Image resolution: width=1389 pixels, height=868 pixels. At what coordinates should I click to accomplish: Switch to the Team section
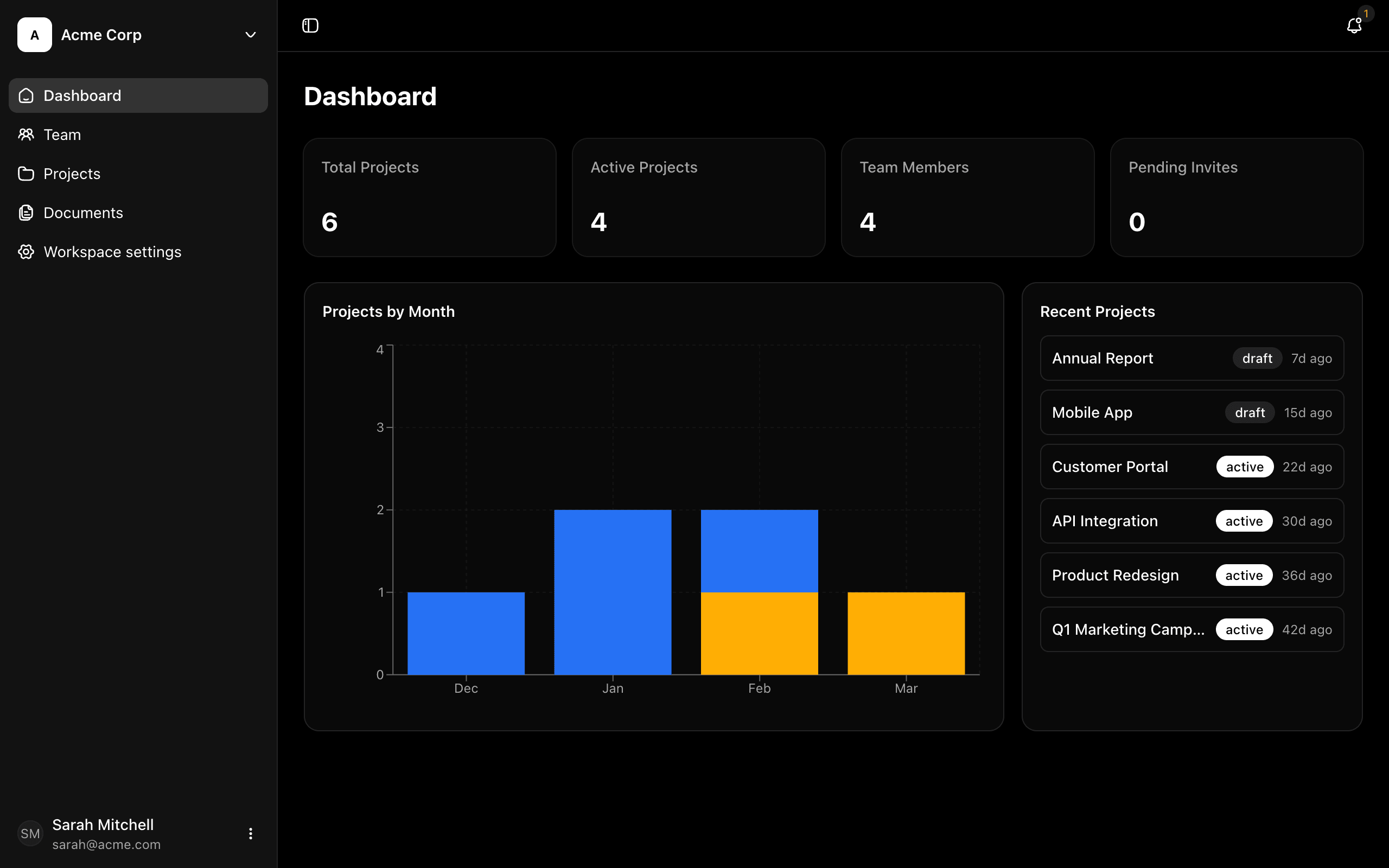click(x=62, y=135)
